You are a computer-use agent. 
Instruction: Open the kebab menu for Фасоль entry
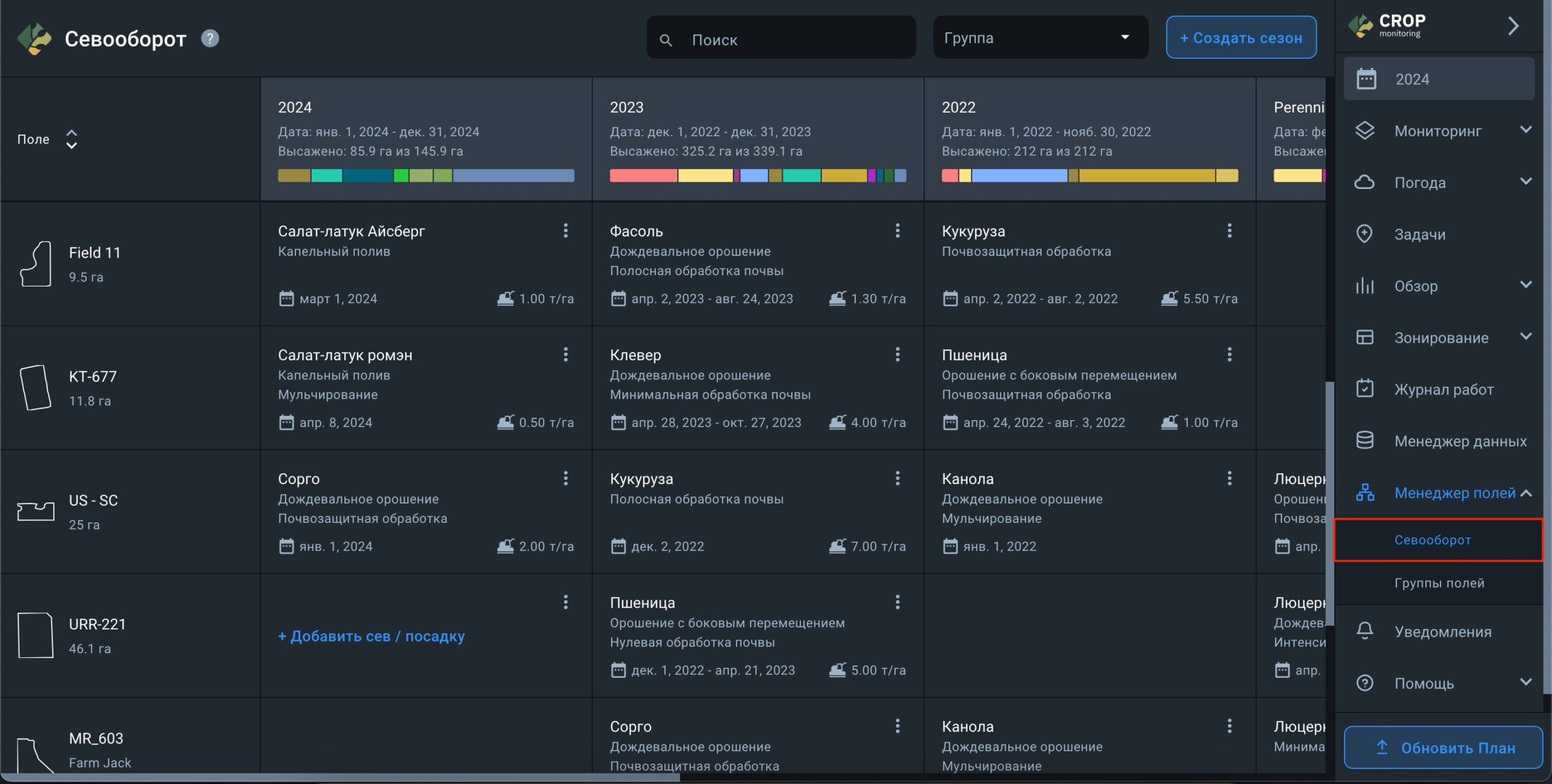tap(897, 230)
